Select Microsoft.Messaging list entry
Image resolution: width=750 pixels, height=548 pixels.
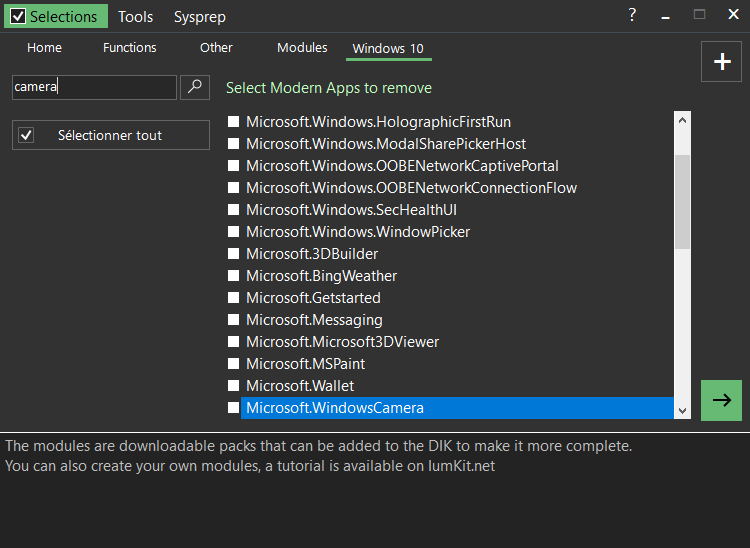(314, 320)
